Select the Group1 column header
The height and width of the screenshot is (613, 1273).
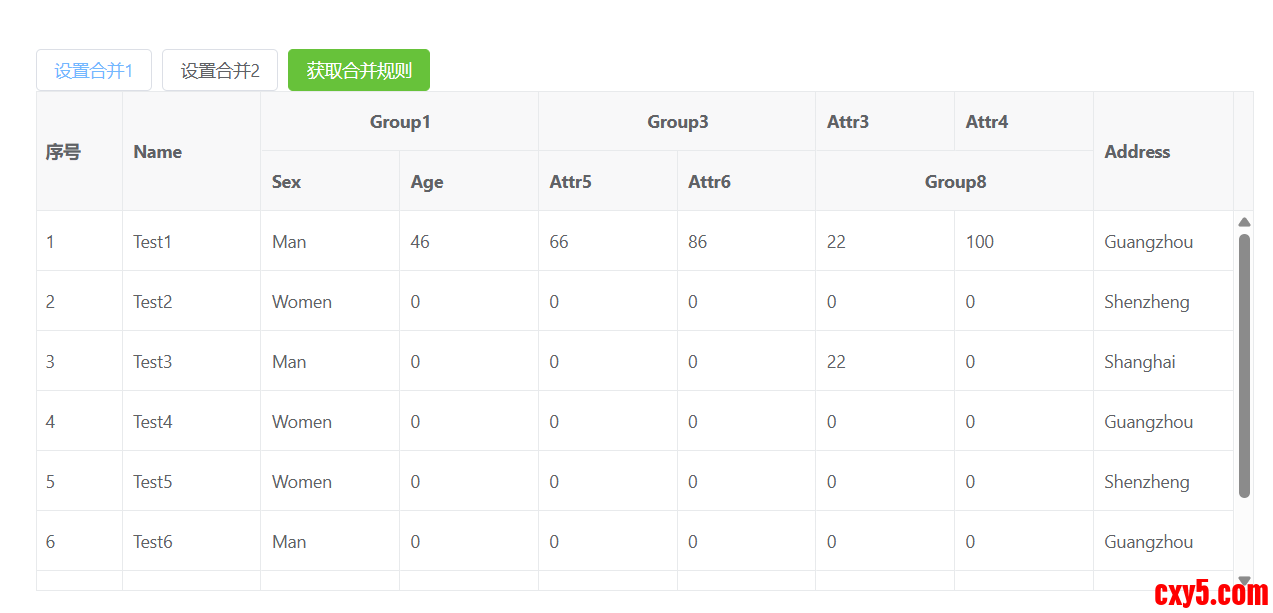click(399, 122)
